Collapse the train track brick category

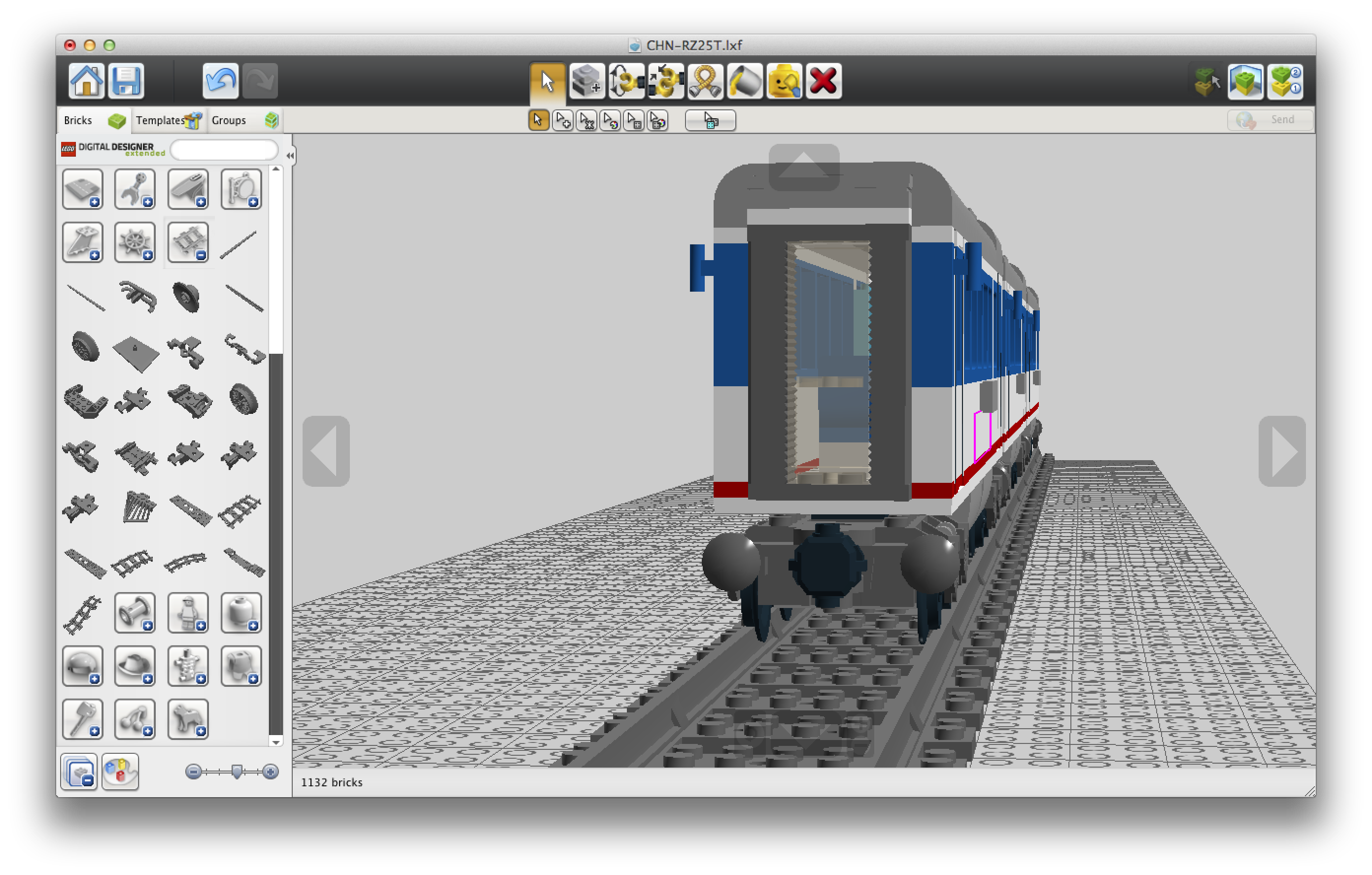tap(188, 243)
